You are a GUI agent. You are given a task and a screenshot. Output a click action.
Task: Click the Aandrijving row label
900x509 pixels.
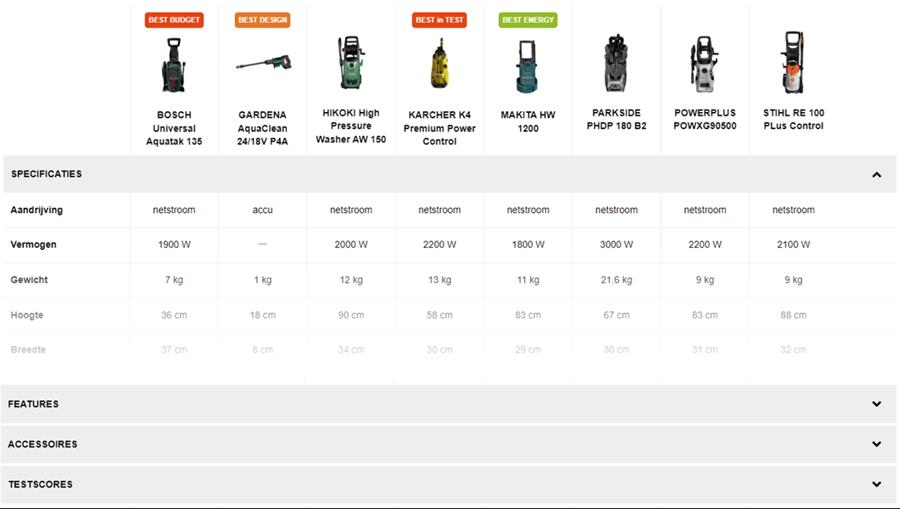click(37, 210)
